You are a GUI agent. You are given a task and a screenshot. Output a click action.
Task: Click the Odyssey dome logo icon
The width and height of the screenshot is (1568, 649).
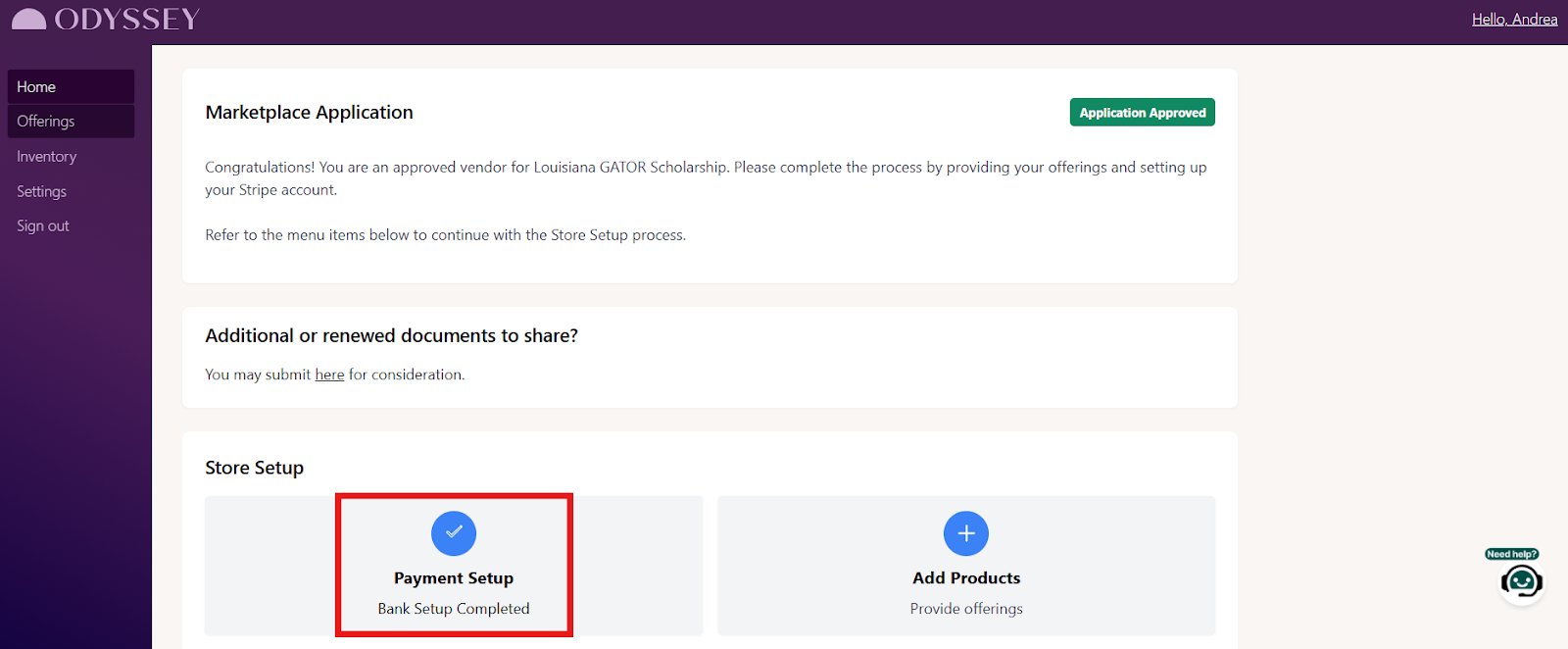click(x=28, y=20)
